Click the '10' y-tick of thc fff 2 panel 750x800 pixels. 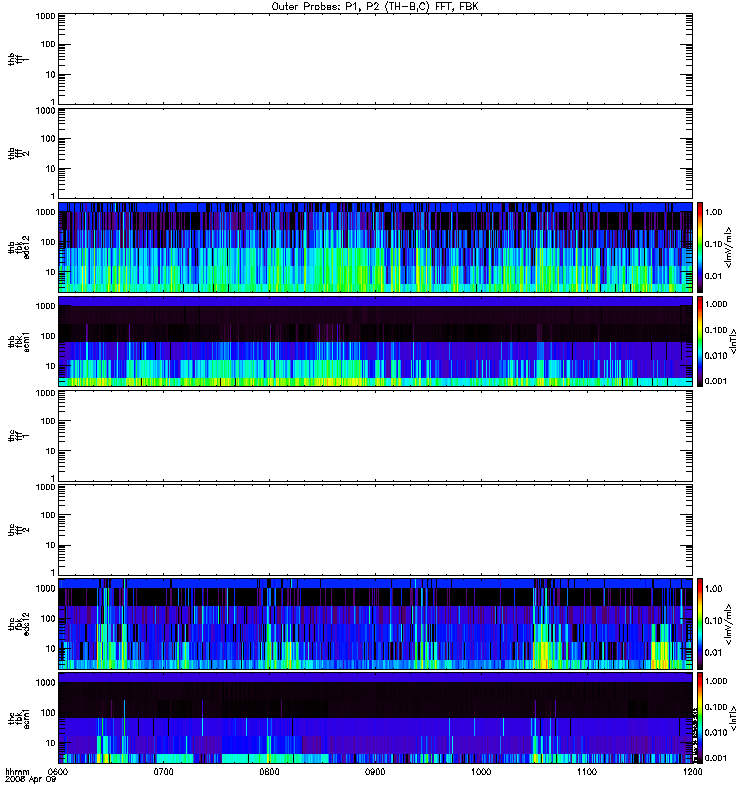51,545
